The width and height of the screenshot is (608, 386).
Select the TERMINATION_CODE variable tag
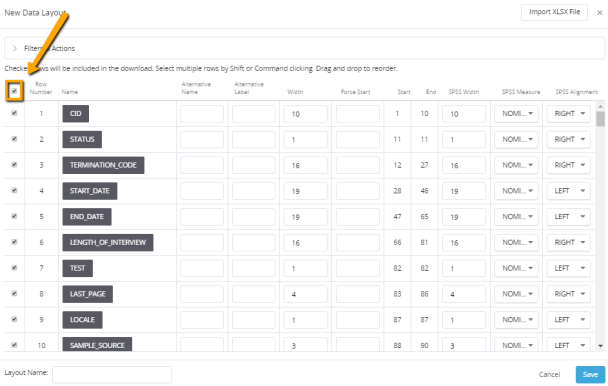104,165
